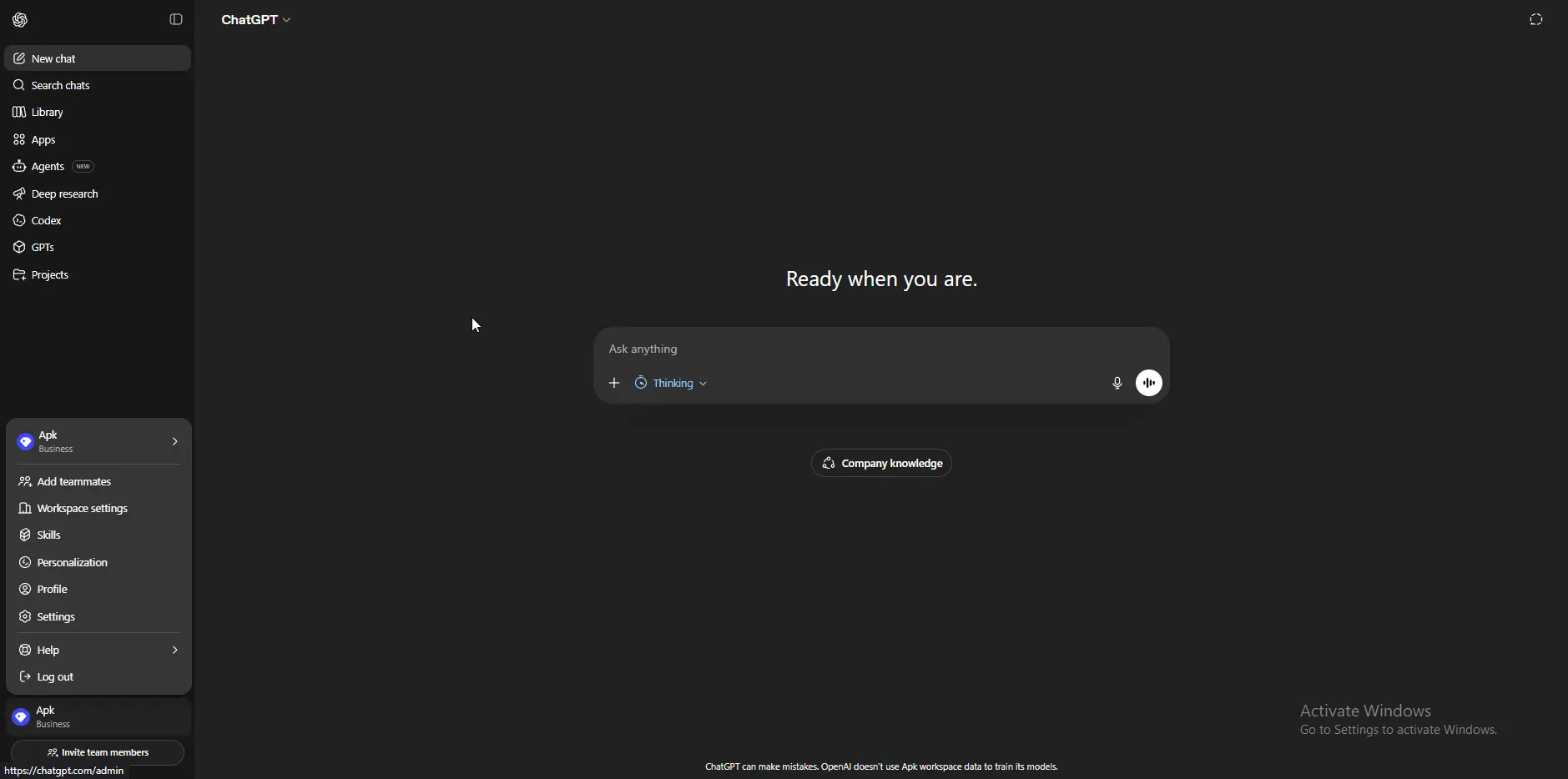The height and width of the screenshot is (779, 1568).
Task: Click the NEW badge beside Agents
Action: click(83, 167)
